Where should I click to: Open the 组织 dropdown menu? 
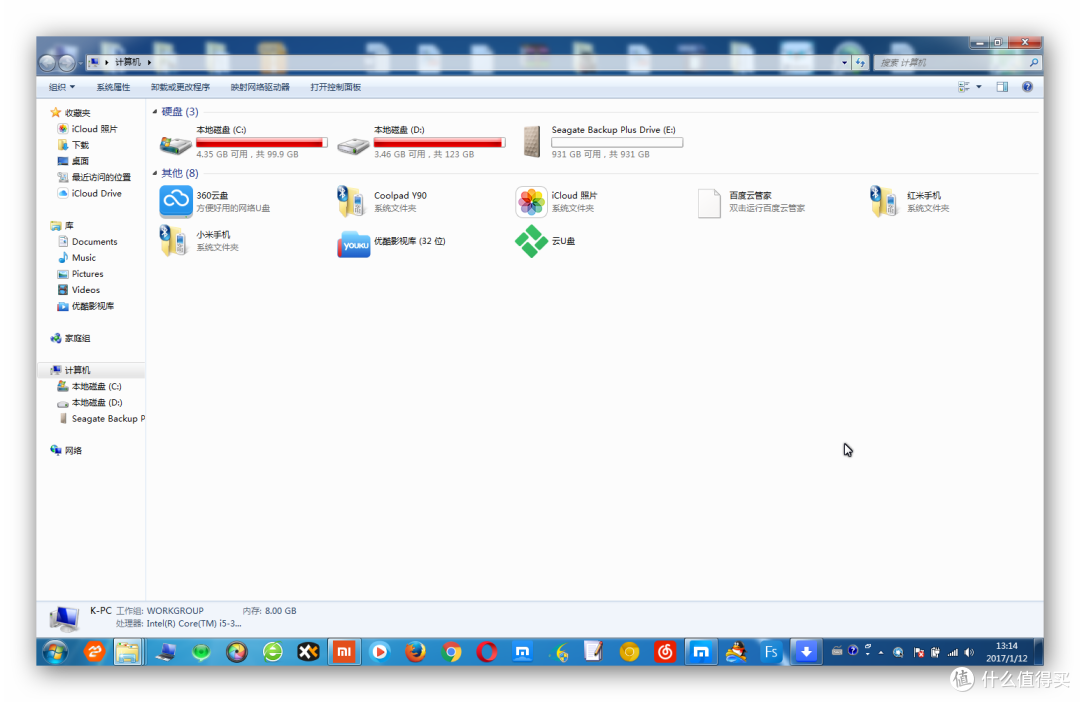[x=61, y=87]
